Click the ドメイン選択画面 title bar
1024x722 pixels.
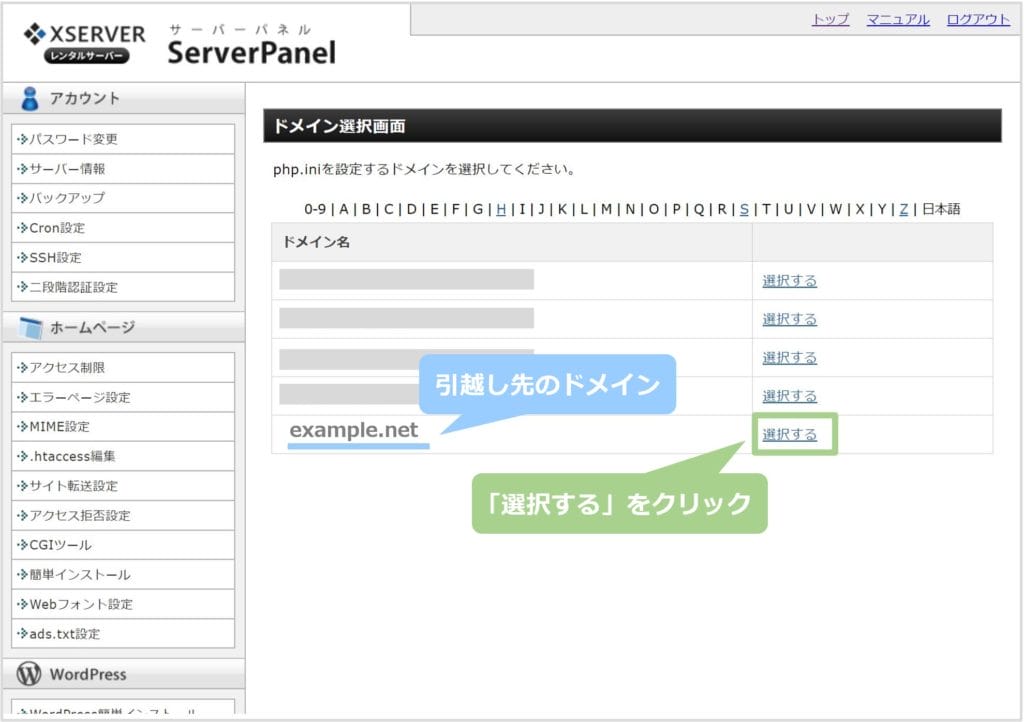tap(632, 126)
